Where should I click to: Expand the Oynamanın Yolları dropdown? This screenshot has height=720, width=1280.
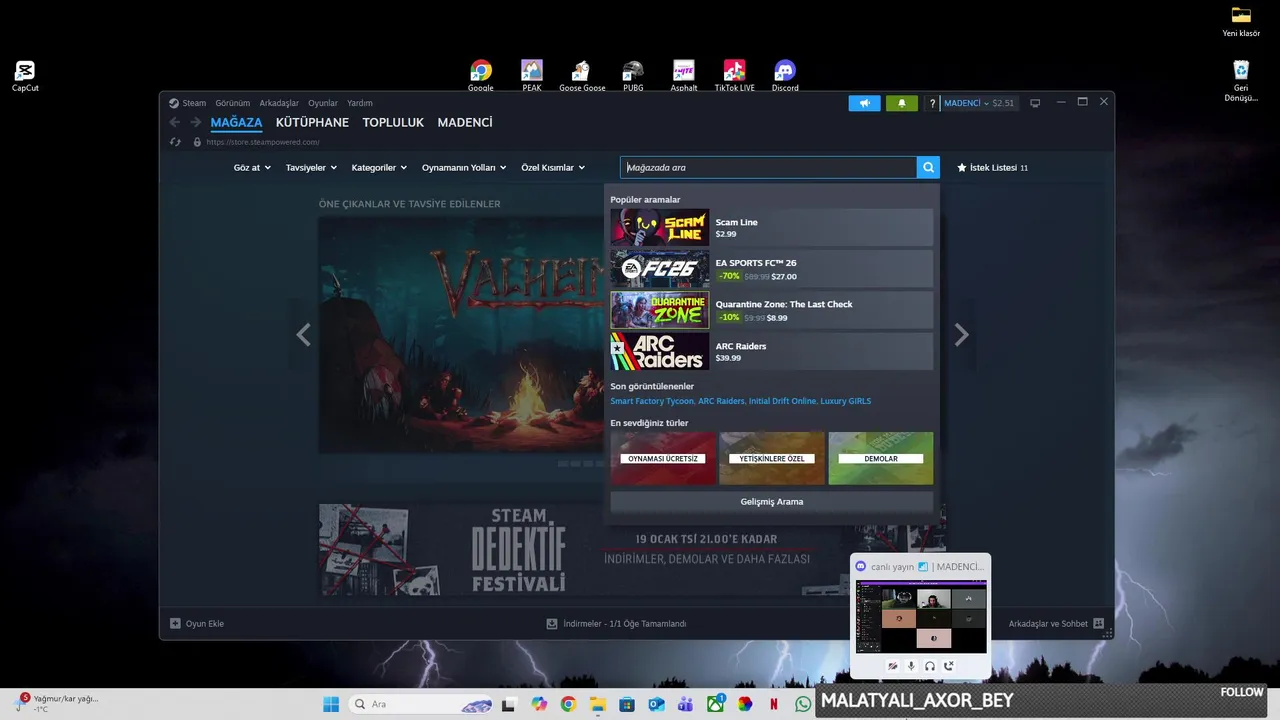point(464,167)
